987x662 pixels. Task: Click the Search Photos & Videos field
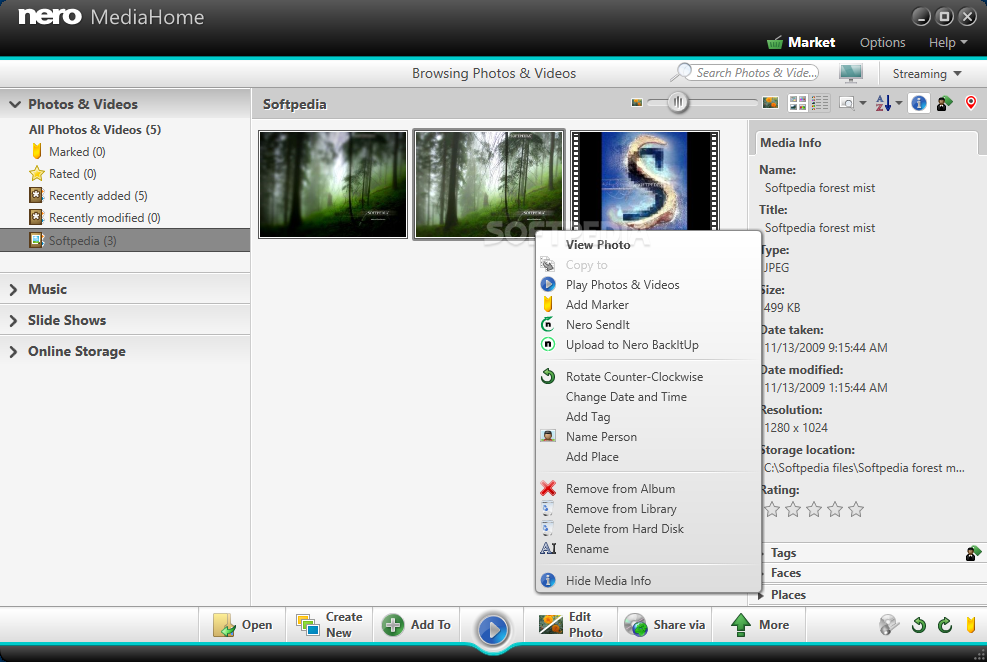pos(755,73)
